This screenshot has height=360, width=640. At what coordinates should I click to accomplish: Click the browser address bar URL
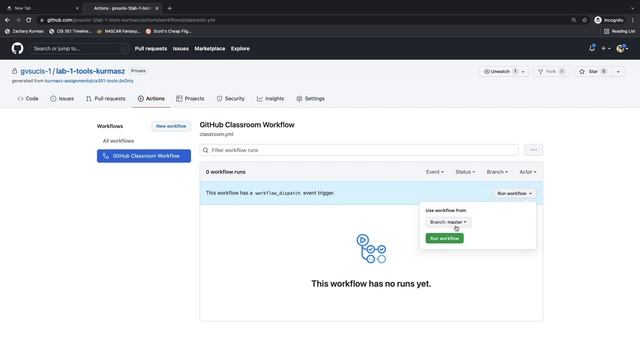(131, 20)
